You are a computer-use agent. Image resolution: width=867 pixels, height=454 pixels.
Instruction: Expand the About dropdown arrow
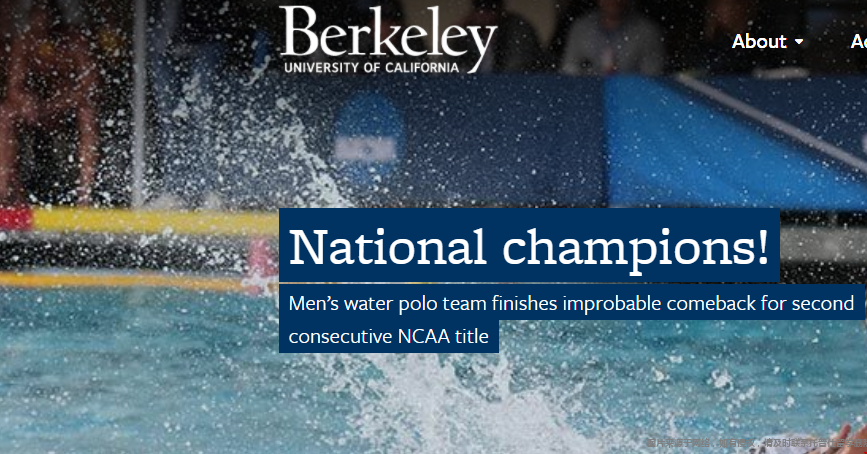[x=799, y=42]
